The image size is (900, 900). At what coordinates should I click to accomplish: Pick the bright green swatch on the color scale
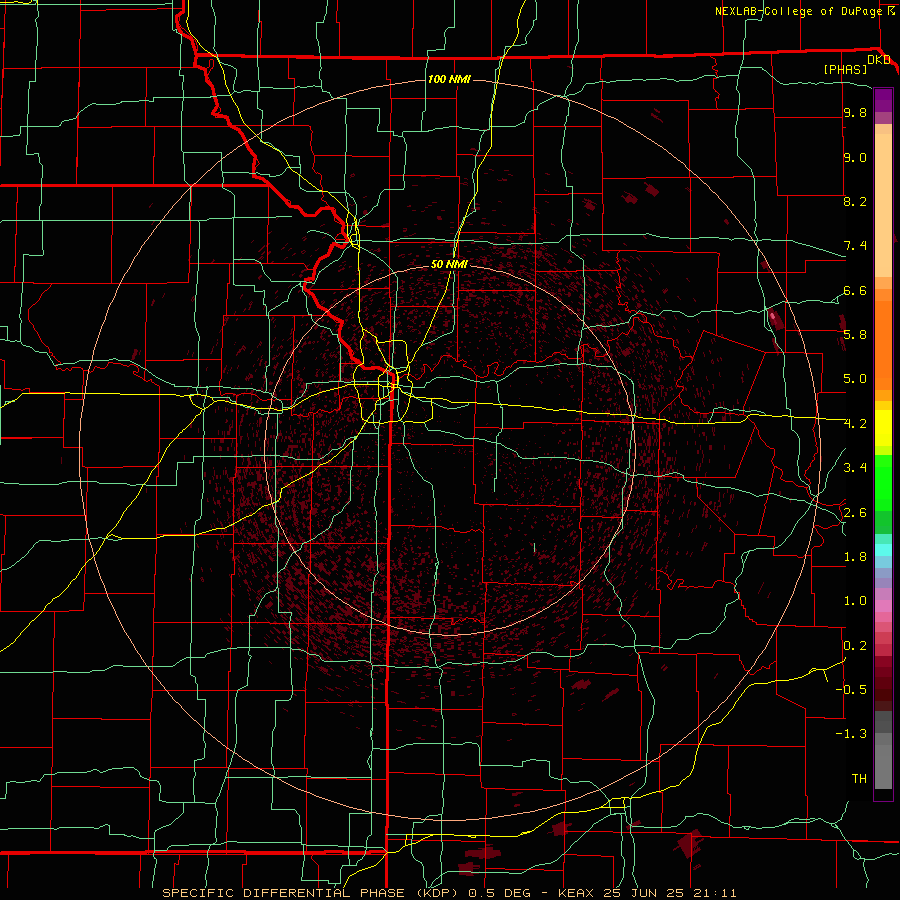click(883, 483)
